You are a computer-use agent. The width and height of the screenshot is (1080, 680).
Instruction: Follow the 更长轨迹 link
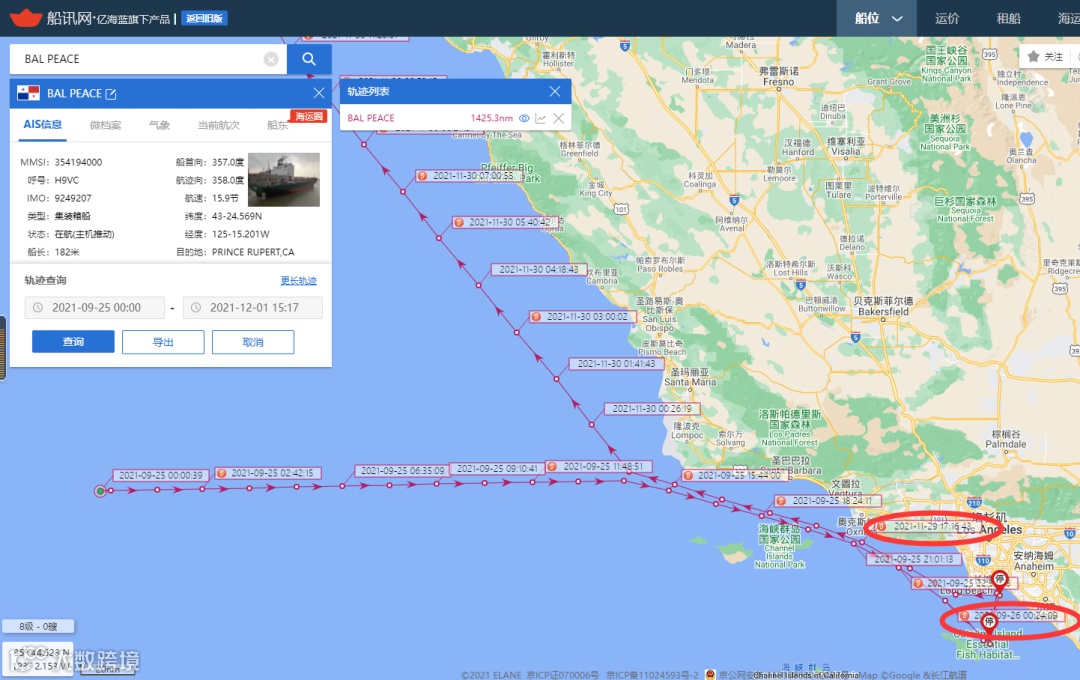tap(299, 280)
